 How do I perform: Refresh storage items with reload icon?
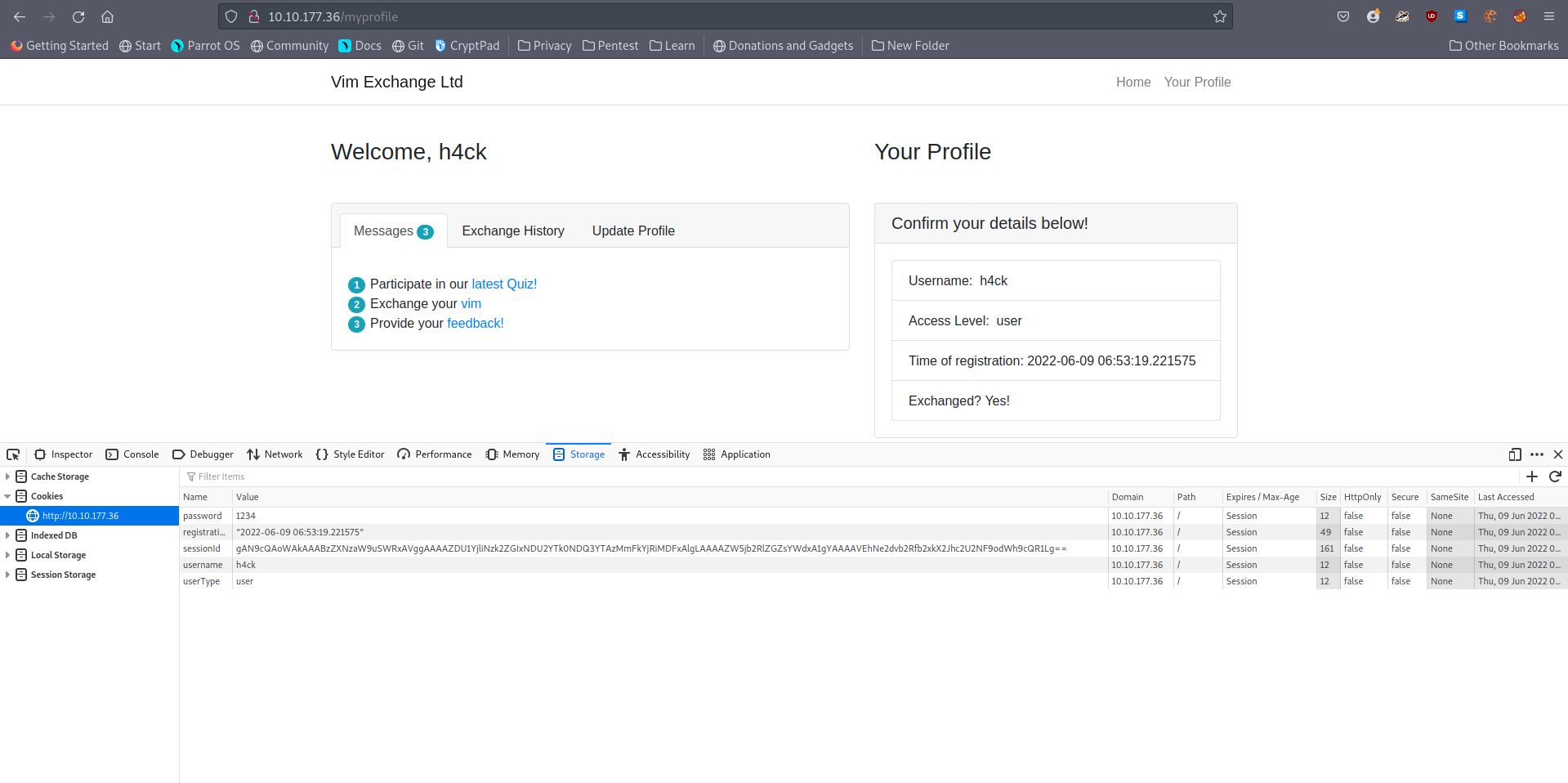tap(1555, 477)
